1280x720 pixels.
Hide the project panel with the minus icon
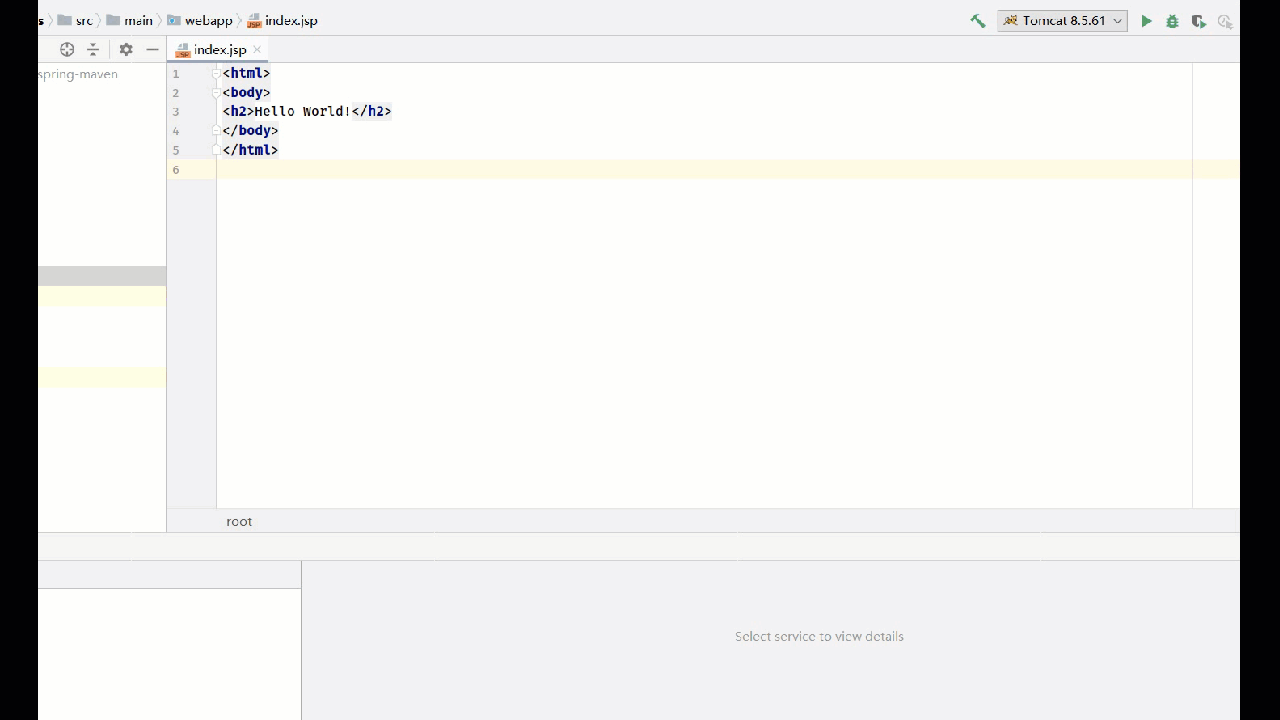(152, 49)
